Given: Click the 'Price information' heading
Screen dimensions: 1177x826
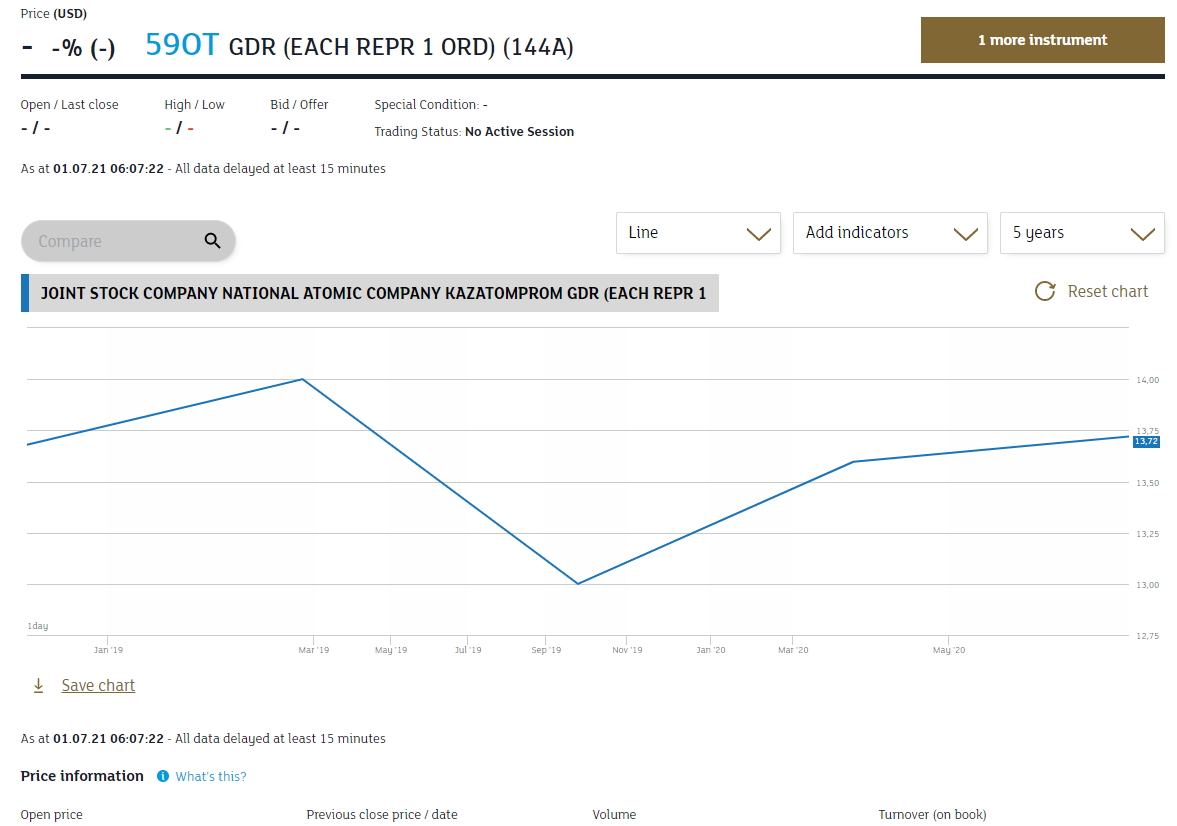Looking at the screenshot, I should pos(82,776).
